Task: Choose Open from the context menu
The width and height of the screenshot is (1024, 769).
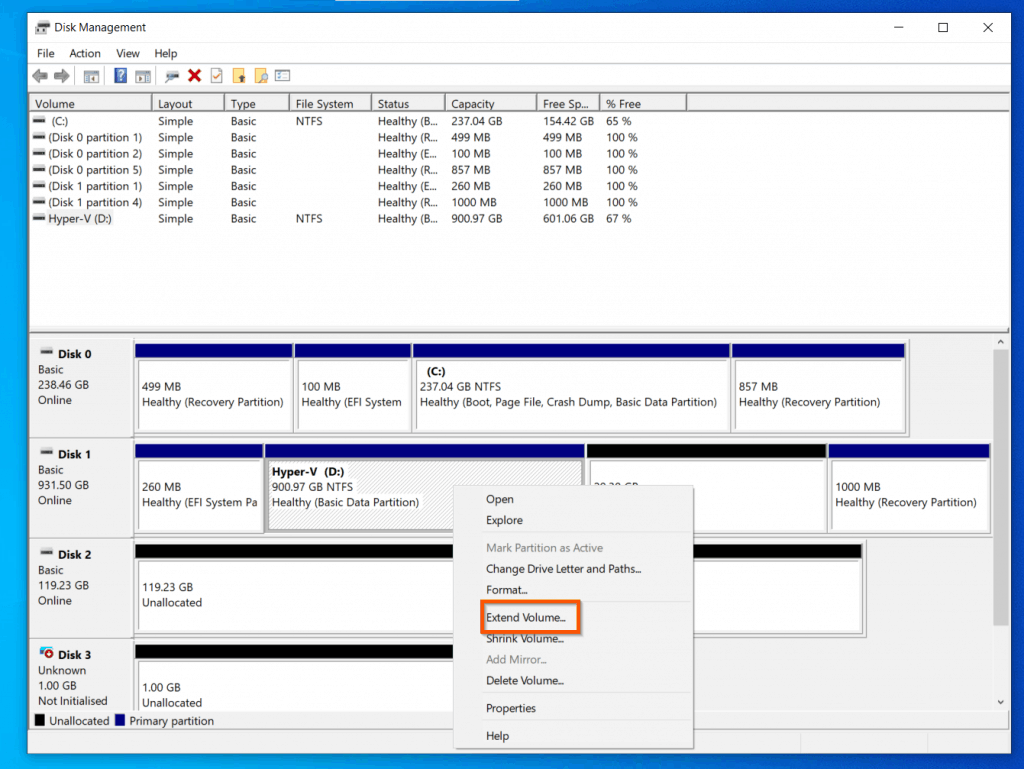Action: click(573, 499)
